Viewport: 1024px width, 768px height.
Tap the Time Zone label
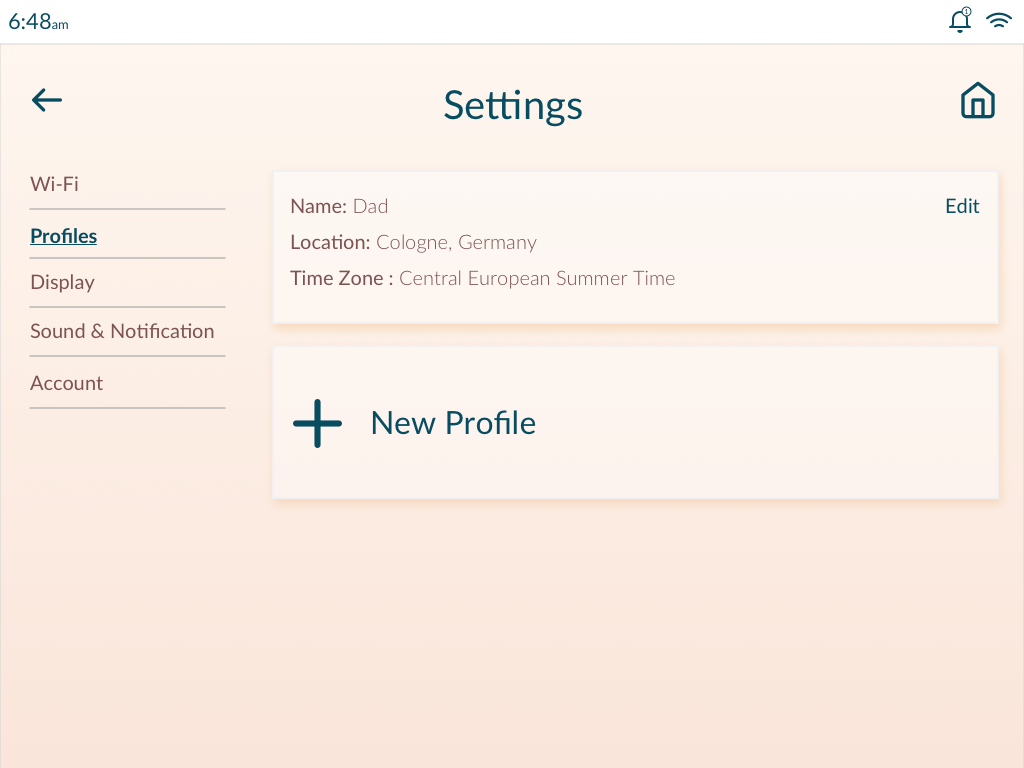(342, 278)
